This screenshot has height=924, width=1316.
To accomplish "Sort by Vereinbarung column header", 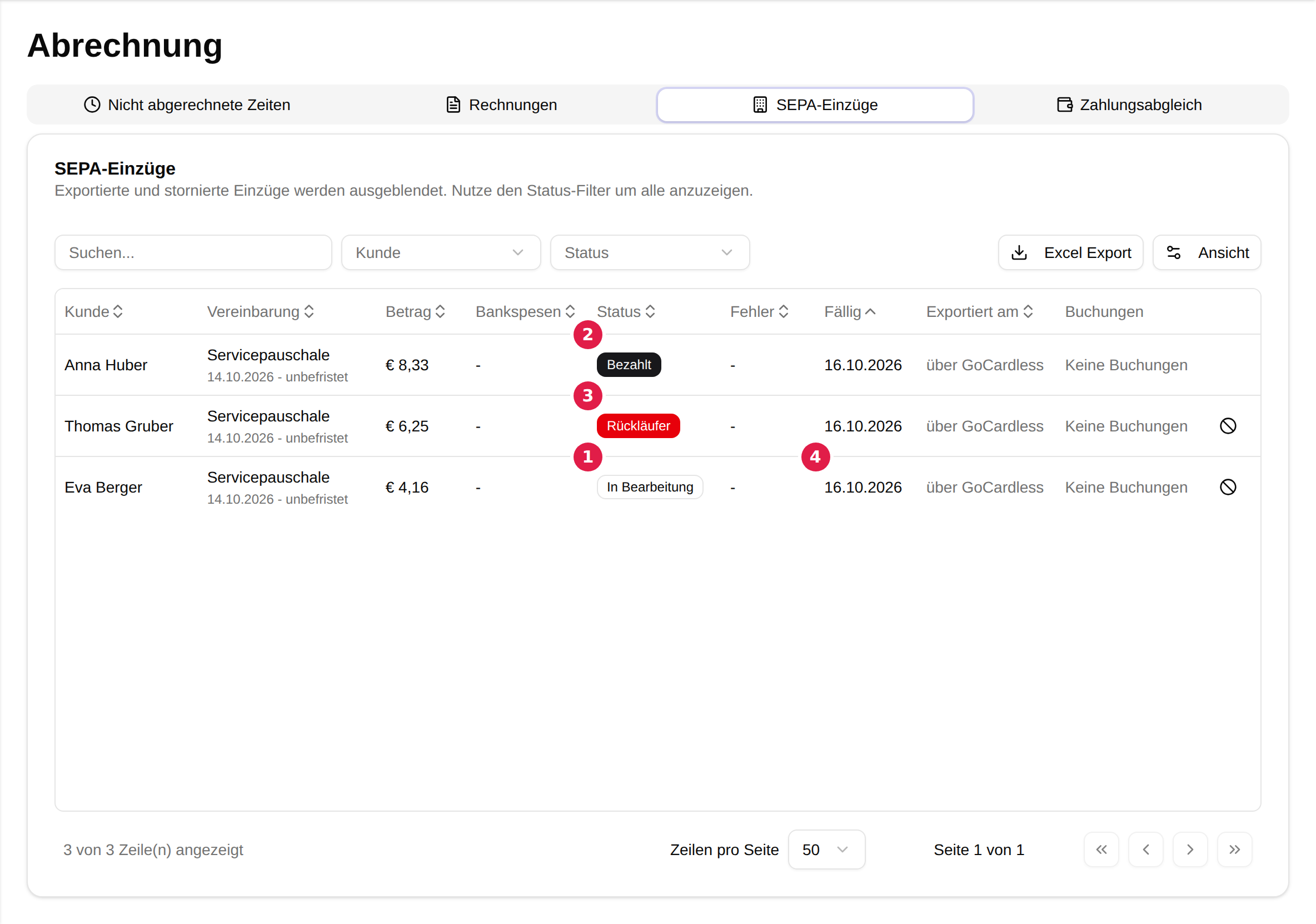I will coord(261,311).
